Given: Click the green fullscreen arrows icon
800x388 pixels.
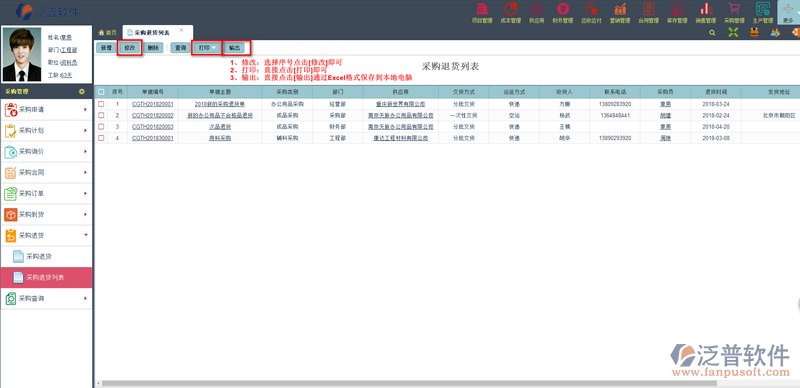Looking at the screenshot, I should point(733,32).
